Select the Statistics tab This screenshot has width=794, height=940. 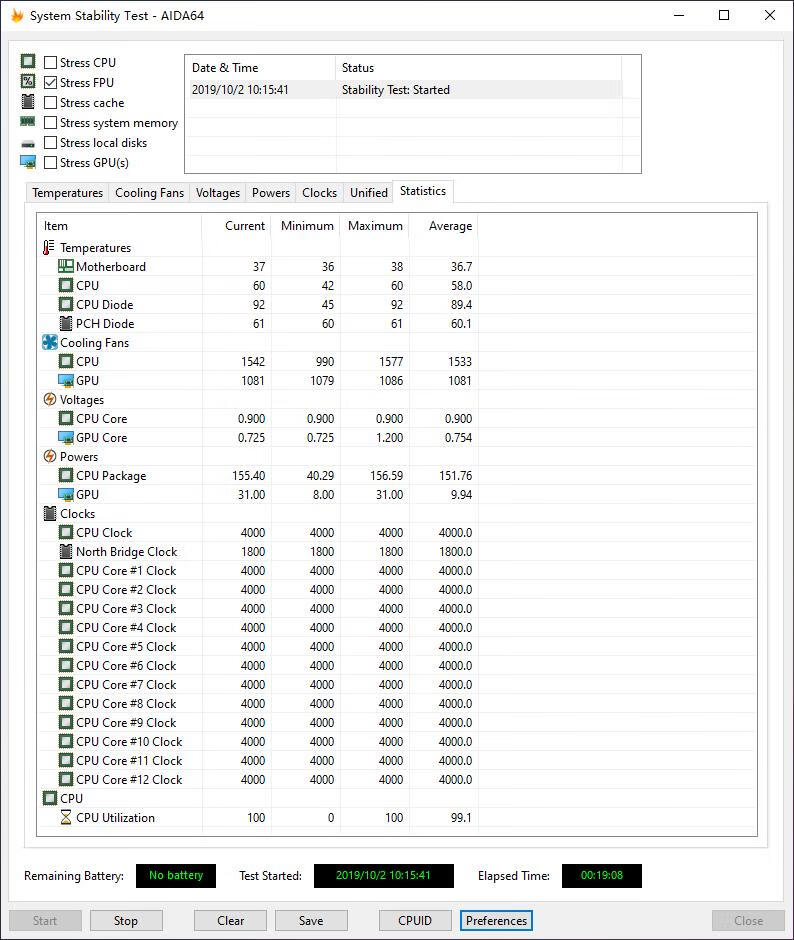pyautogui.click(x=423, y=191)
